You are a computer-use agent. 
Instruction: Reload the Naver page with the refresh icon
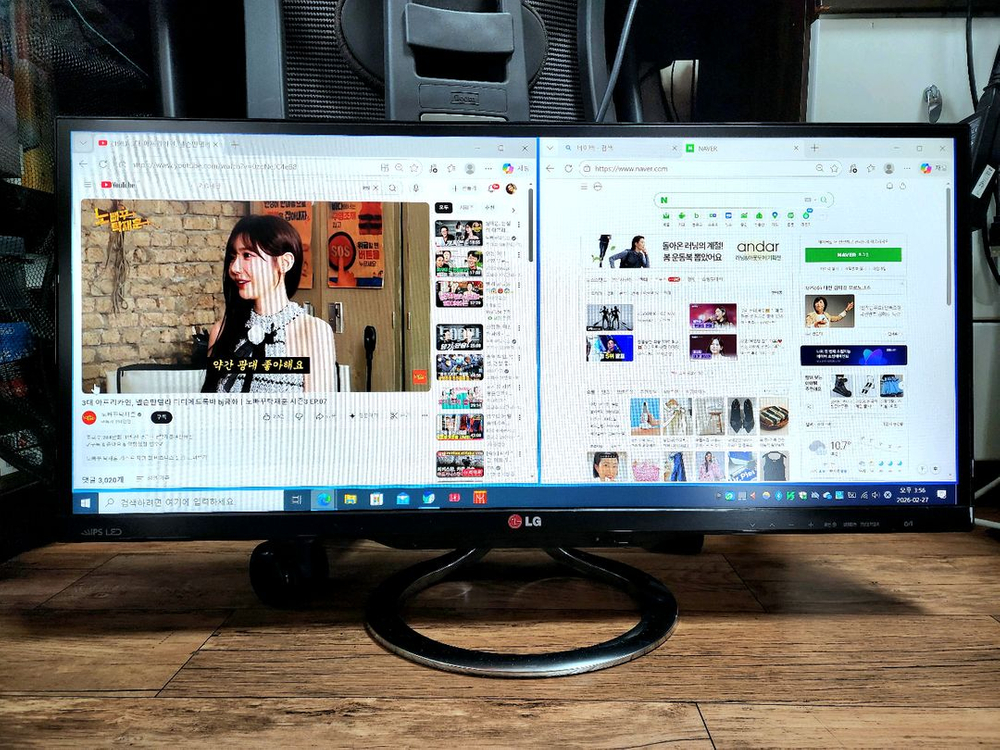click(x=567, y=167)
